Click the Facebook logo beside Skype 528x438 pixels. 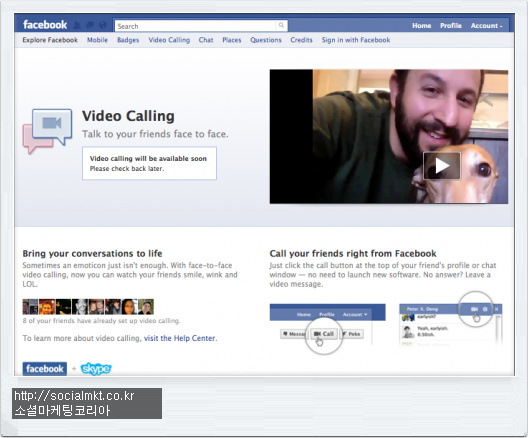[45, 369]
